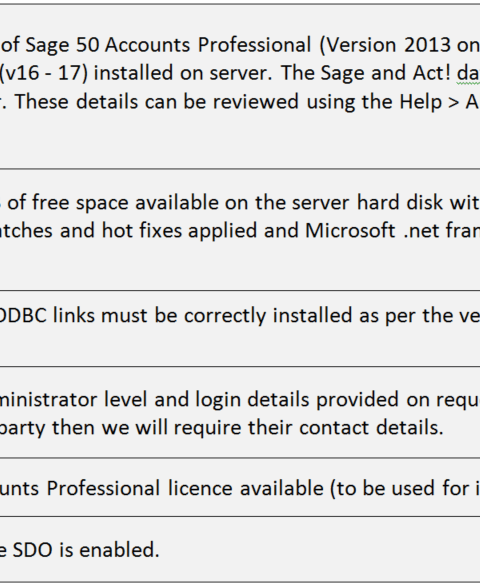Click the words "Professional licence available"

[185, 489]
